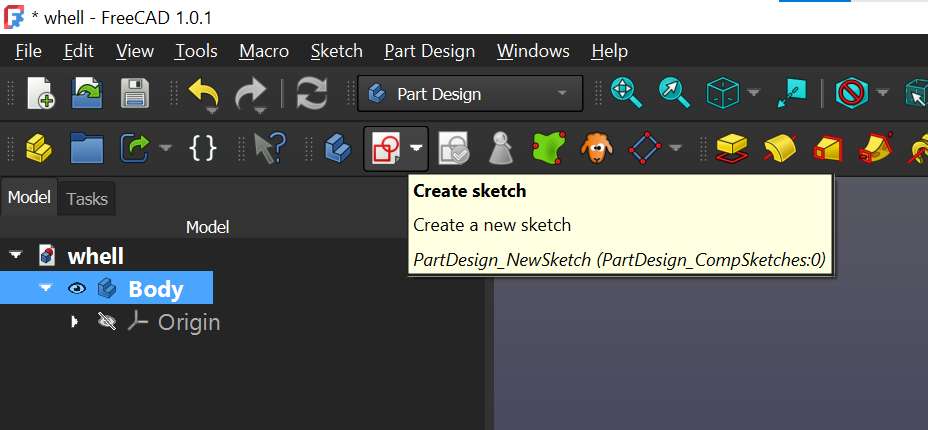The height and width of the screenshot is (430, 928).
Task: Open the undo history dropdown arrow
Action: [211, 111]
